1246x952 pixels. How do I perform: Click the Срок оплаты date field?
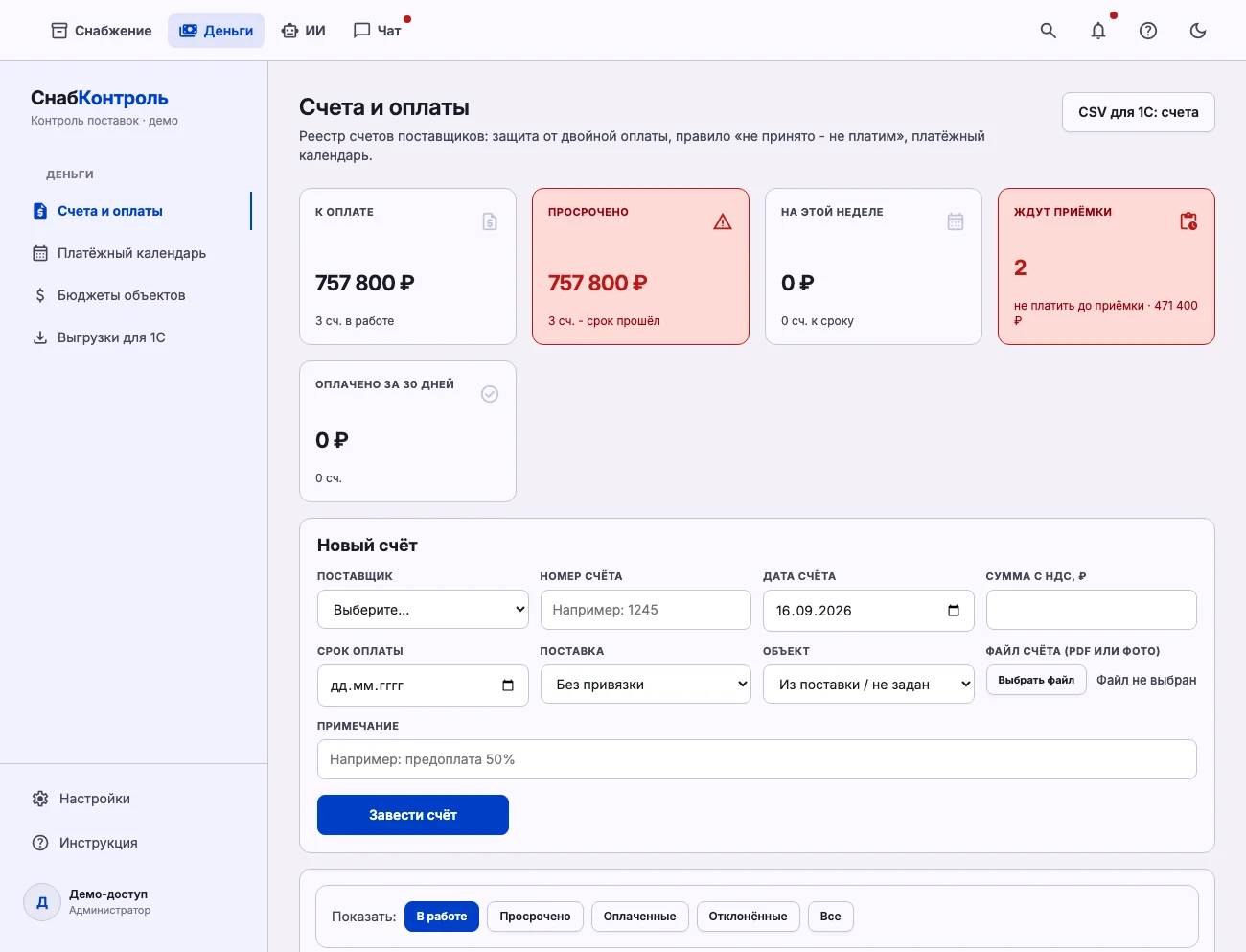(423, 685)
